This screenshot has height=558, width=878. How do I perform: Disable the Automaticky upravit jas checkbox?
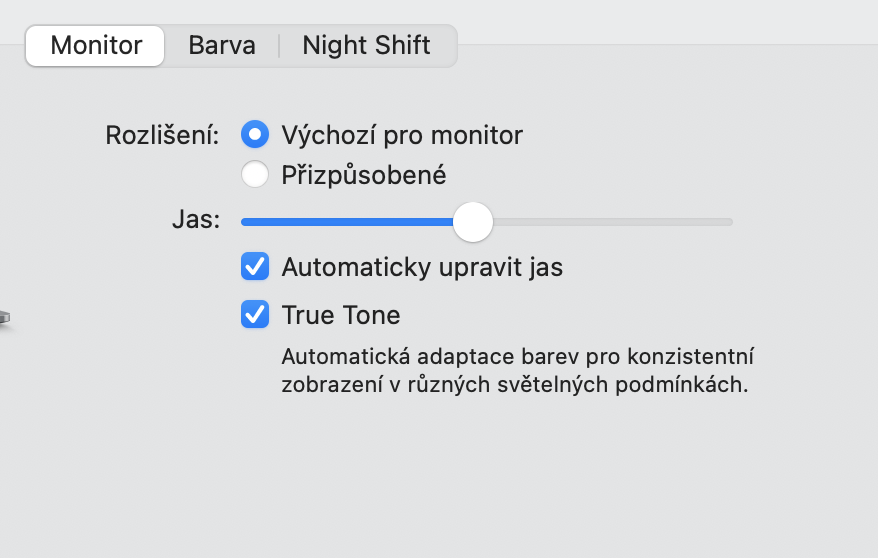click(x=255, y=267)
